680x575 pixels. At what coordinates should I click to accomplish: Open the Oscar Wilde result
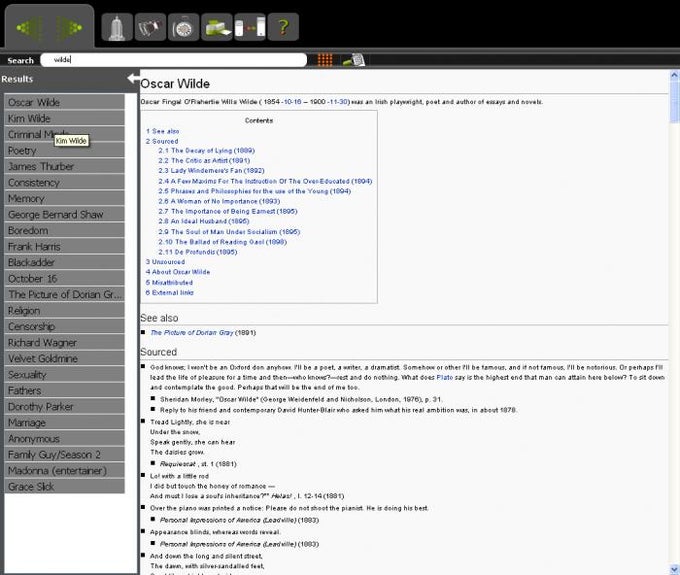(64, 102)
